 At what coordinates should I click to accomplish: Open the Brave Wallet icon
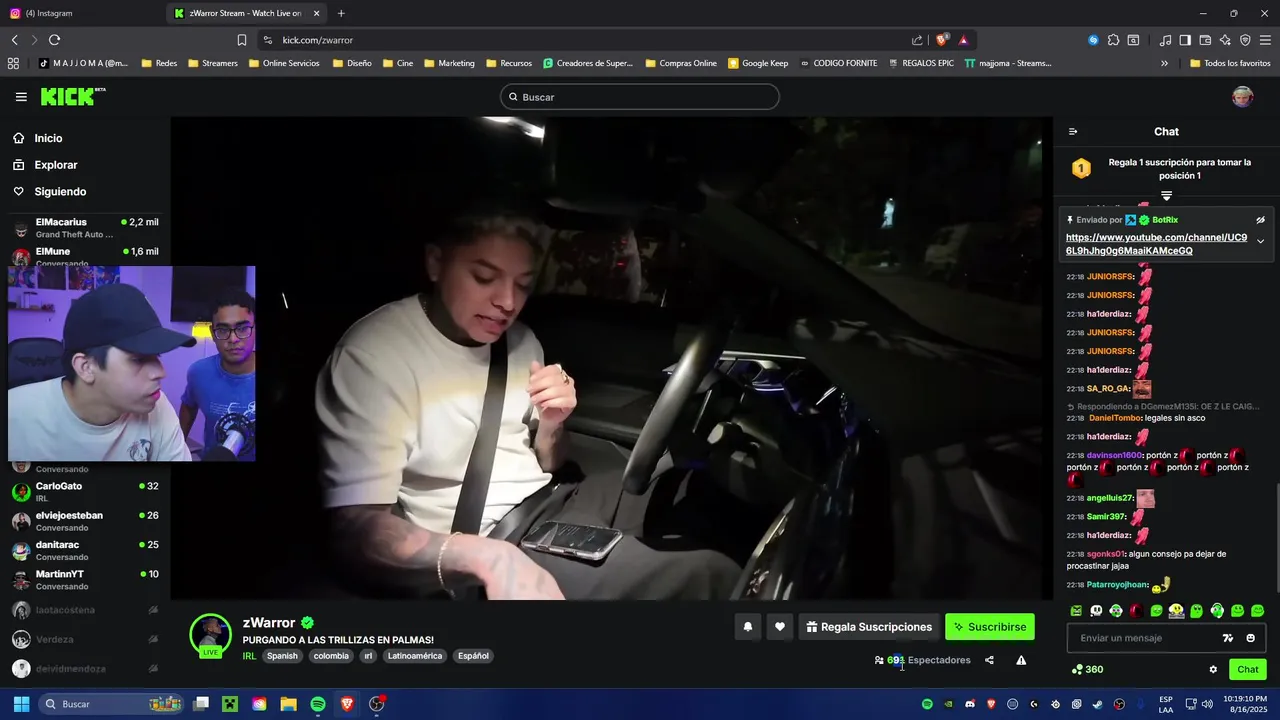point(1205,40)
